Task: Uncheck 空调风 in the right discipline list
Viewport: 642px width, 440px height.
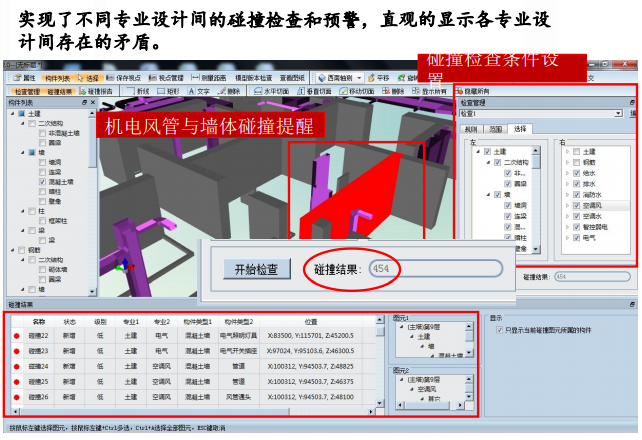Action: [576, 205]
